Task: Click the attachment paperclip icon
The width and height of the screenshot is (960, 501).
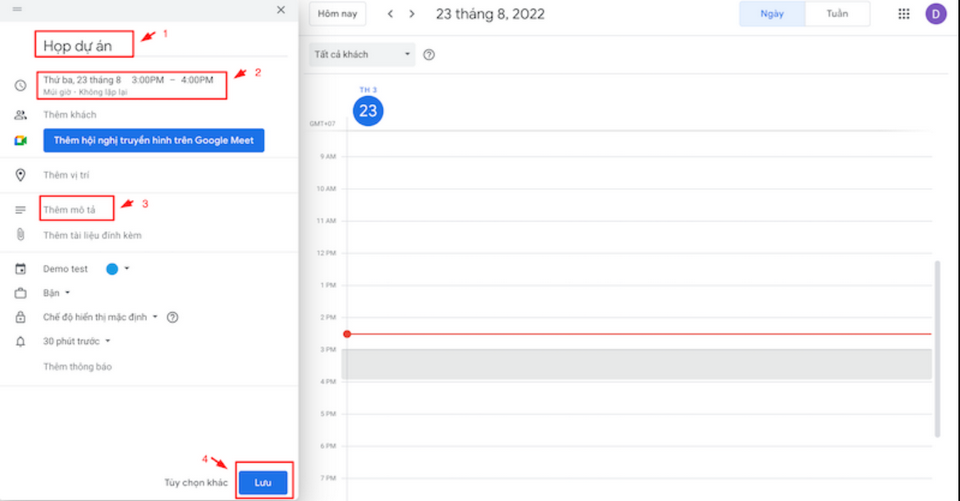Action: pyautogui.click(x=20, y=235)
